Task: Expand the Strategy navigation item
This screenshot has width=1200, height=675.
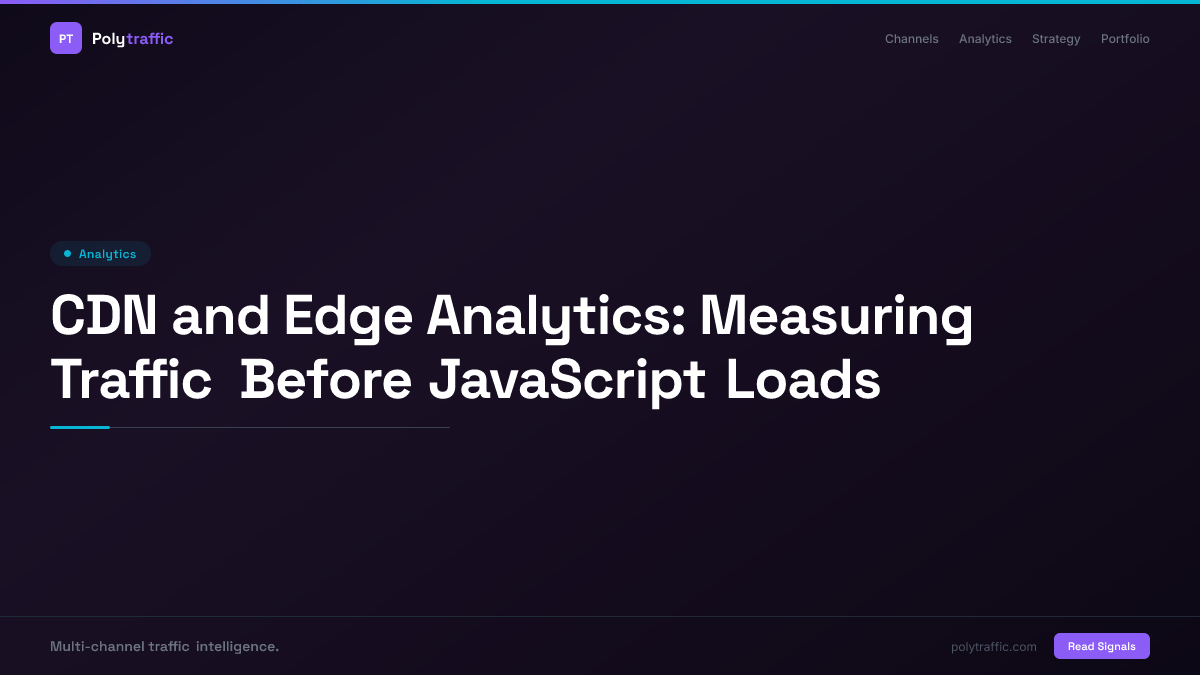Action: pyautogui.click(x=1056, y=39)
